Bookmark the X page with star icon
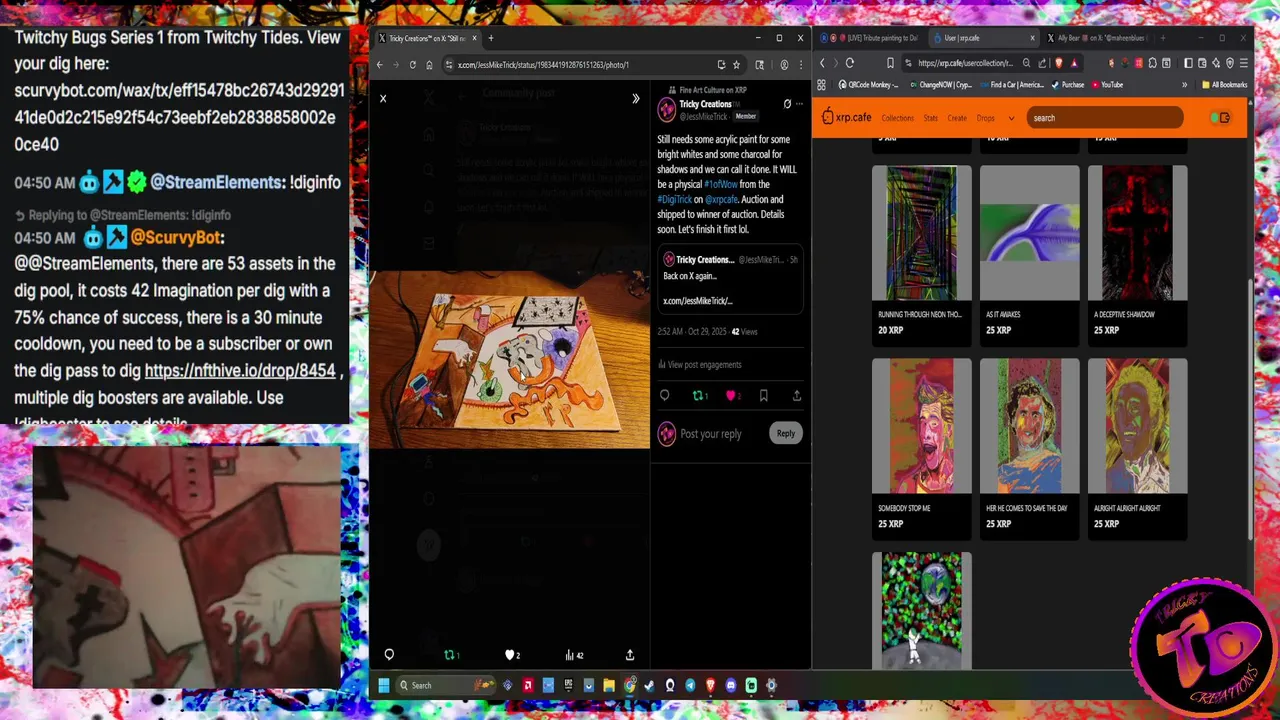Image resolution: width=1280 pixels, height=720 pixels. click(736, 65)
